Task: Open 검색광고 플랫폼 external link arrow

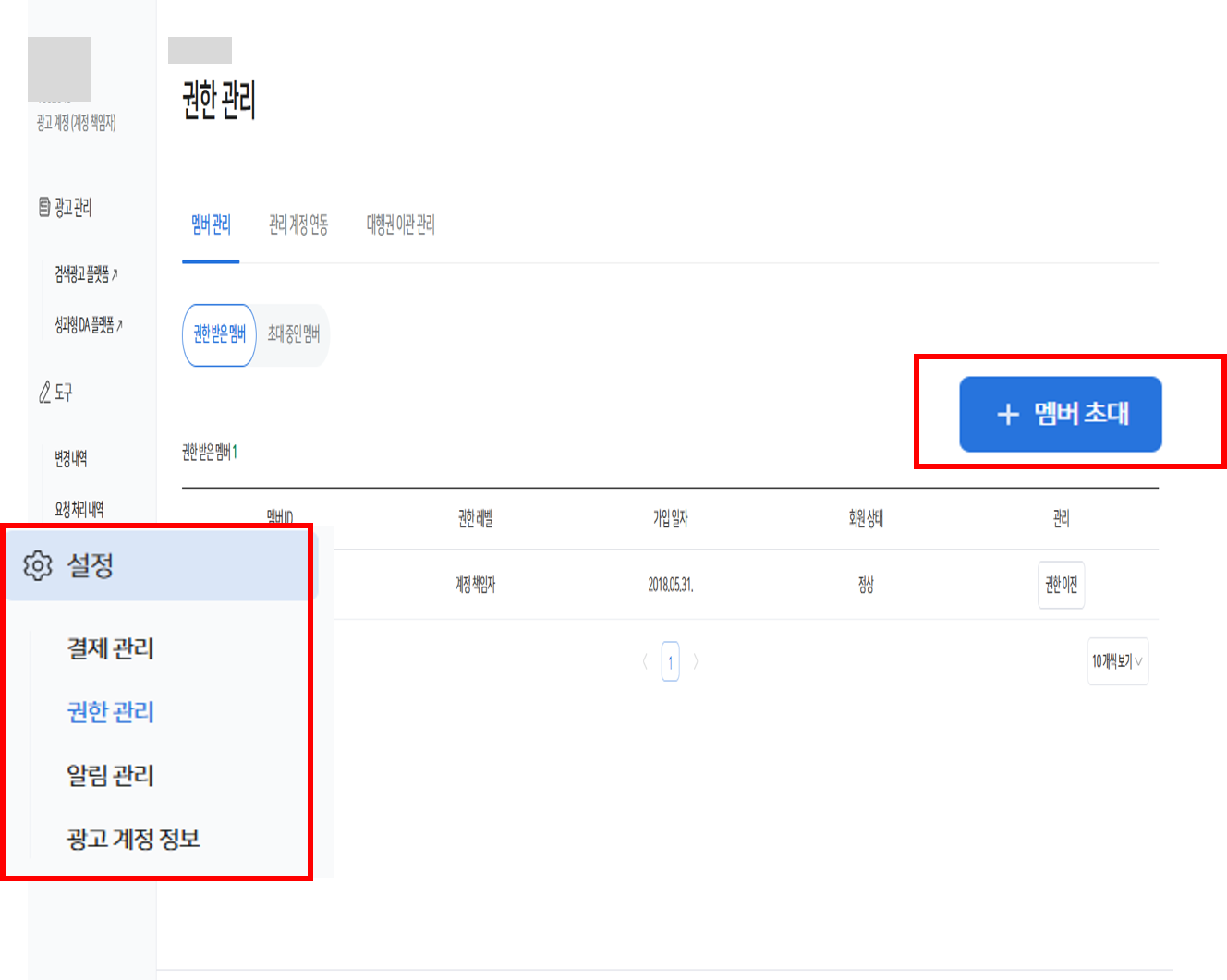Action: [x=115, y=273]
